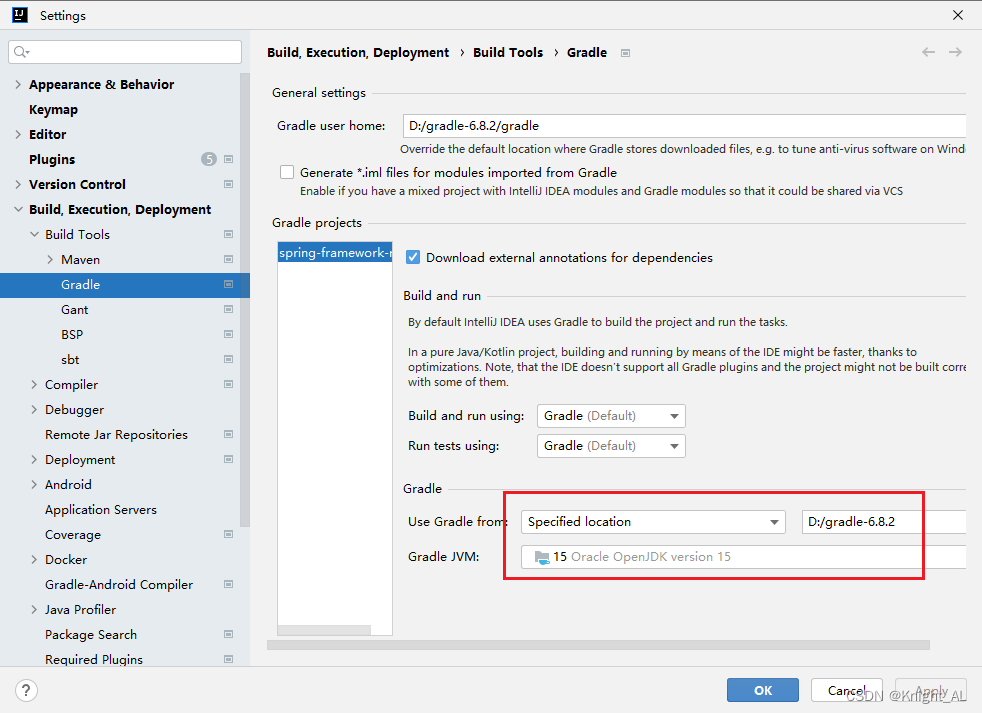Select sbt under Build Tools

point(70,360)
